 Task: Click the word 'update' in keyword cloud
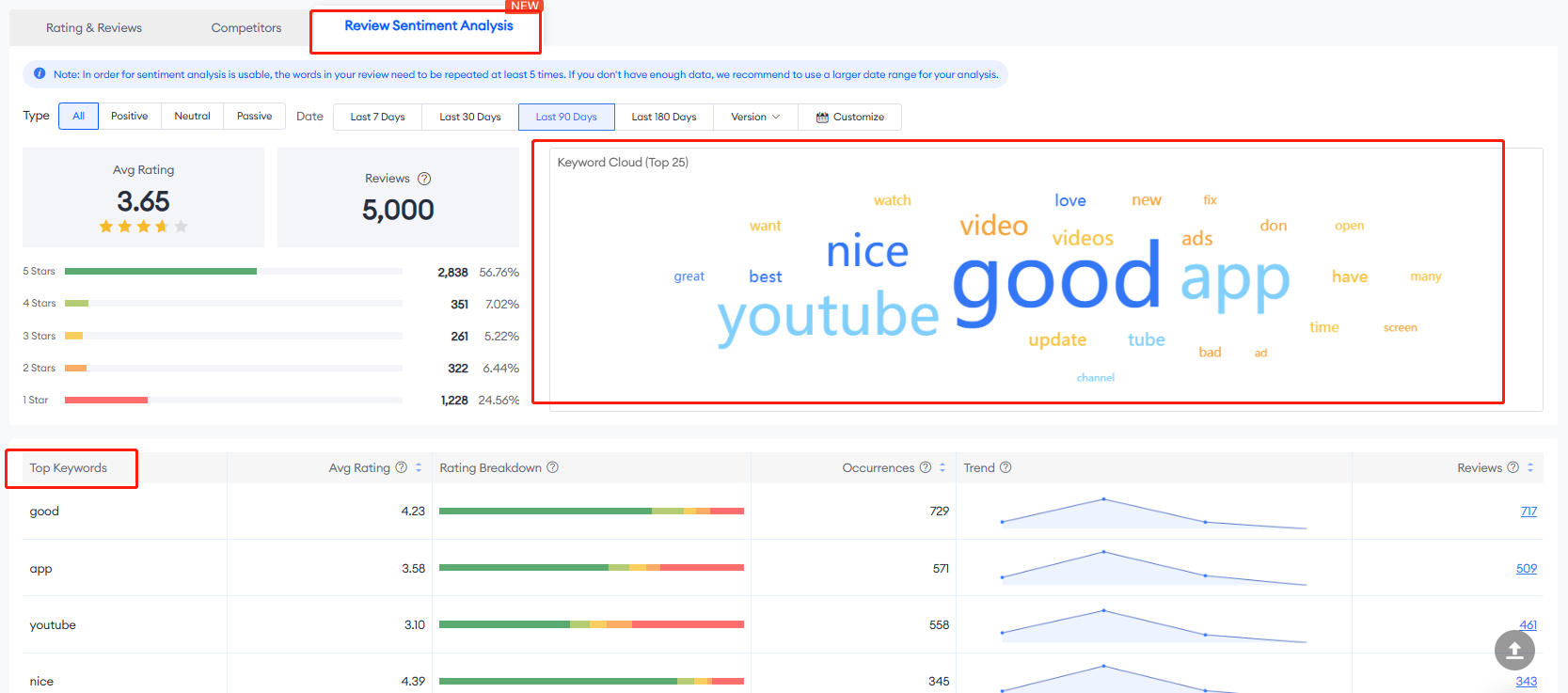click(1057, 340)
